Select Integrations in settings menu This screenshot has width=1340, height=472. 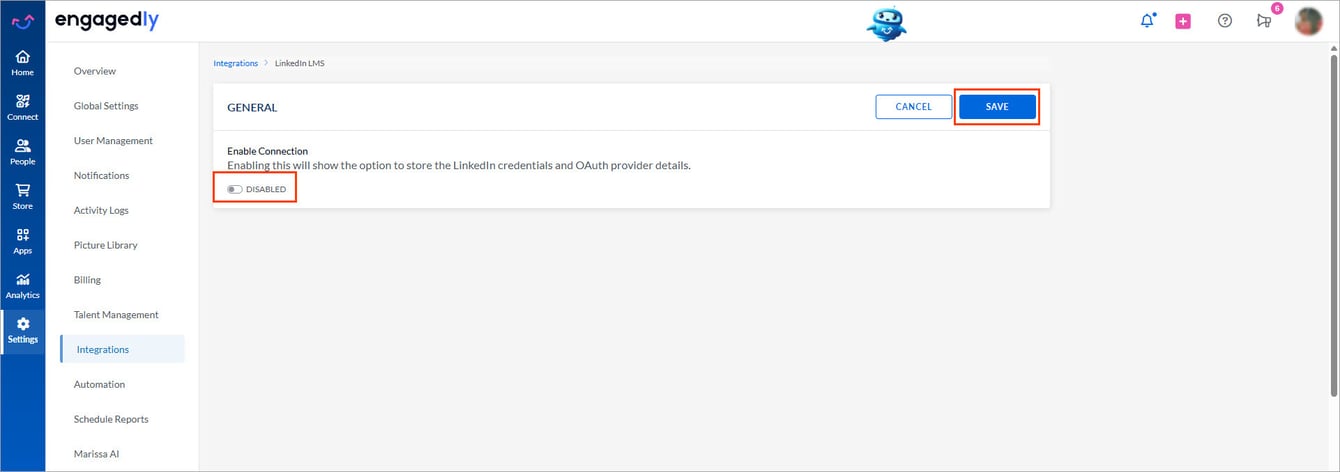[122, 349]
